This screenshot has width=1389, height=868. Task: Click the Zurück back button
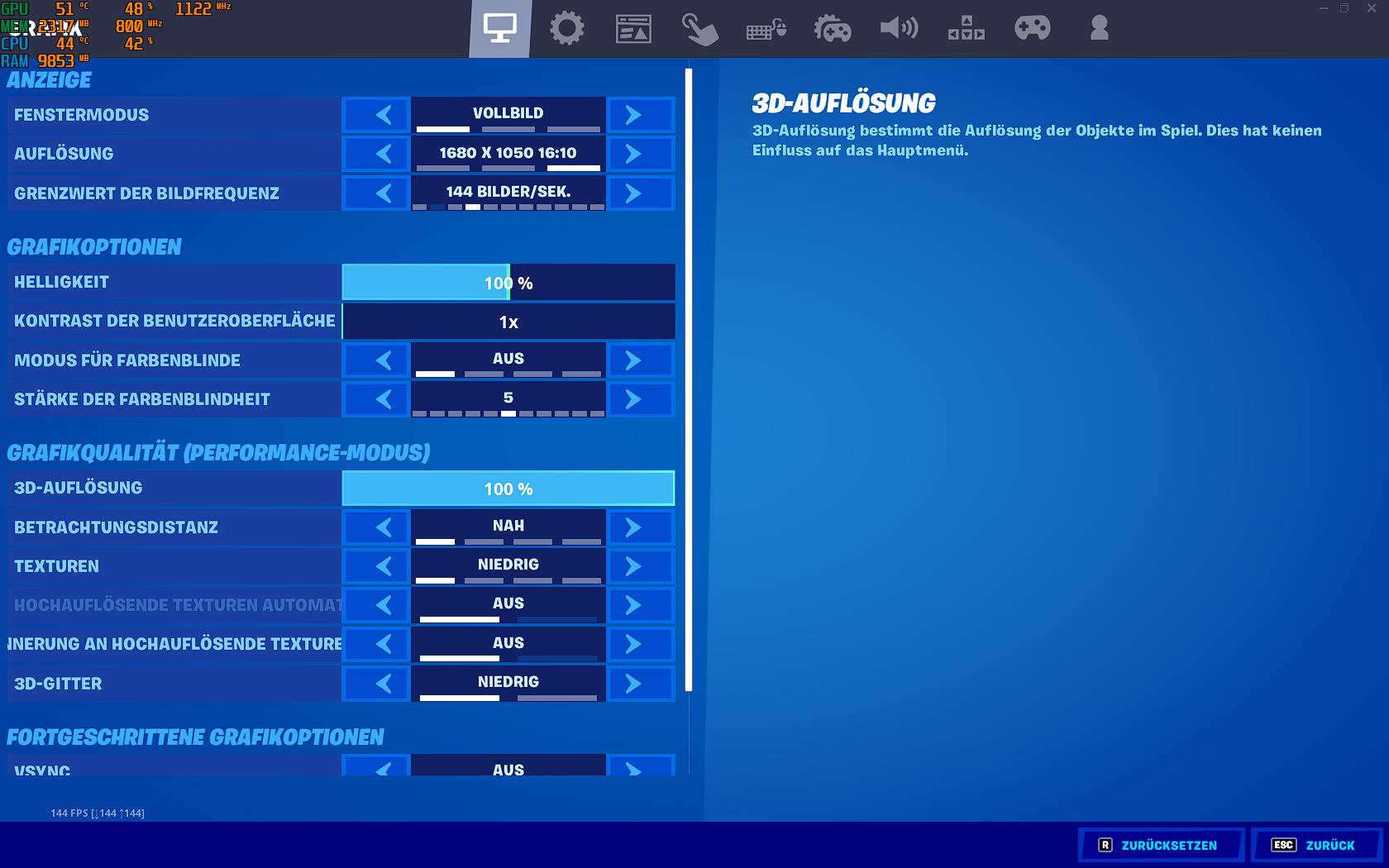click(1316, 845)
